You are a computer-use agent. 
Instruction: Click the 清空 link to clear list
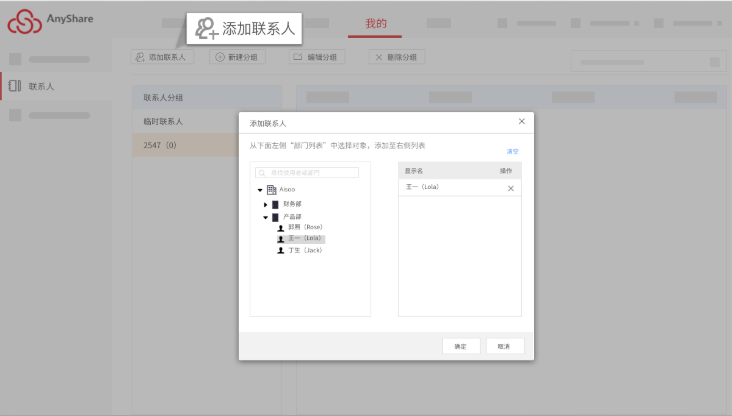[x=512, y=152]
